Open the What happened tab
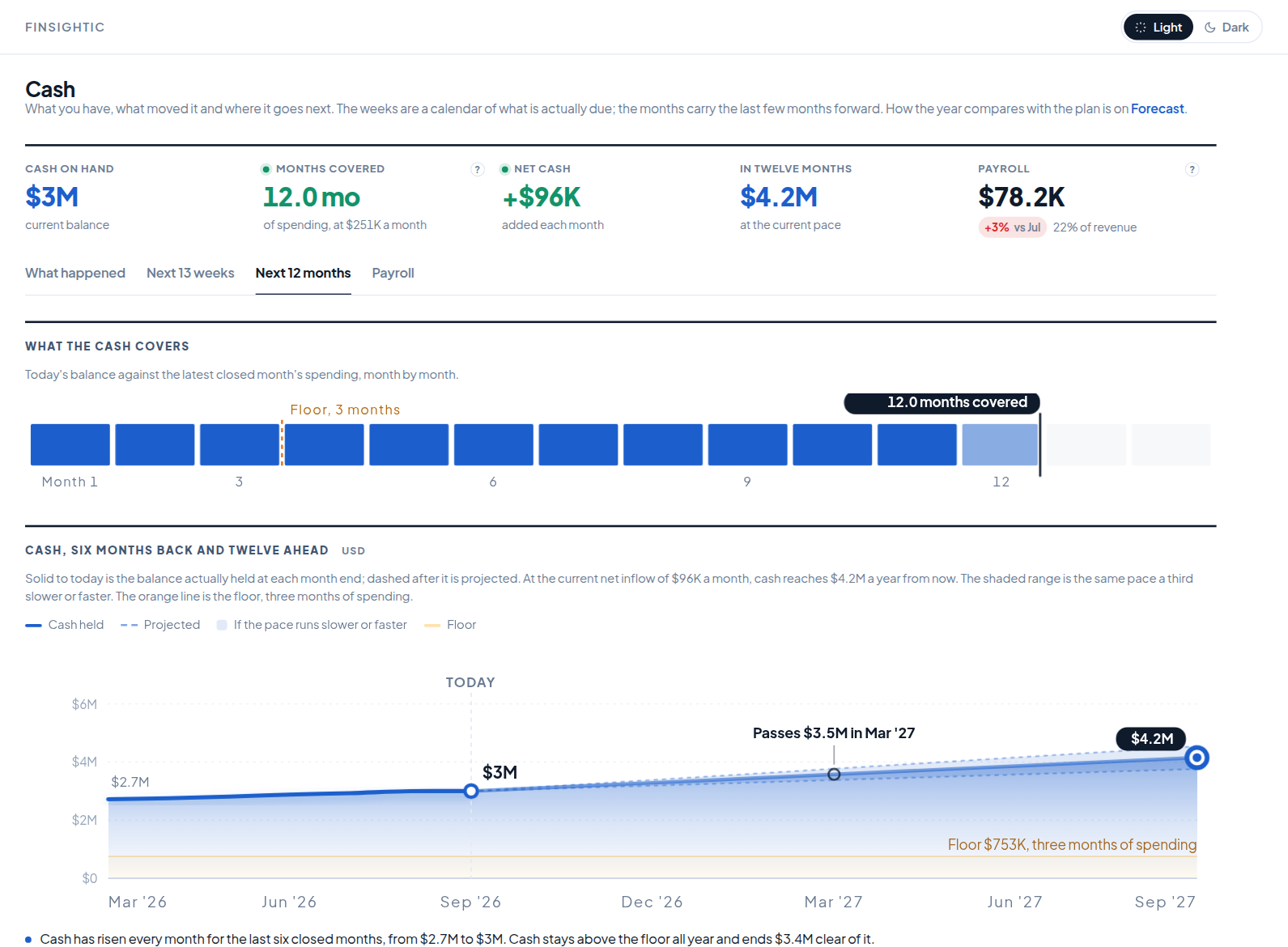1288x947 pixels. 75,274
